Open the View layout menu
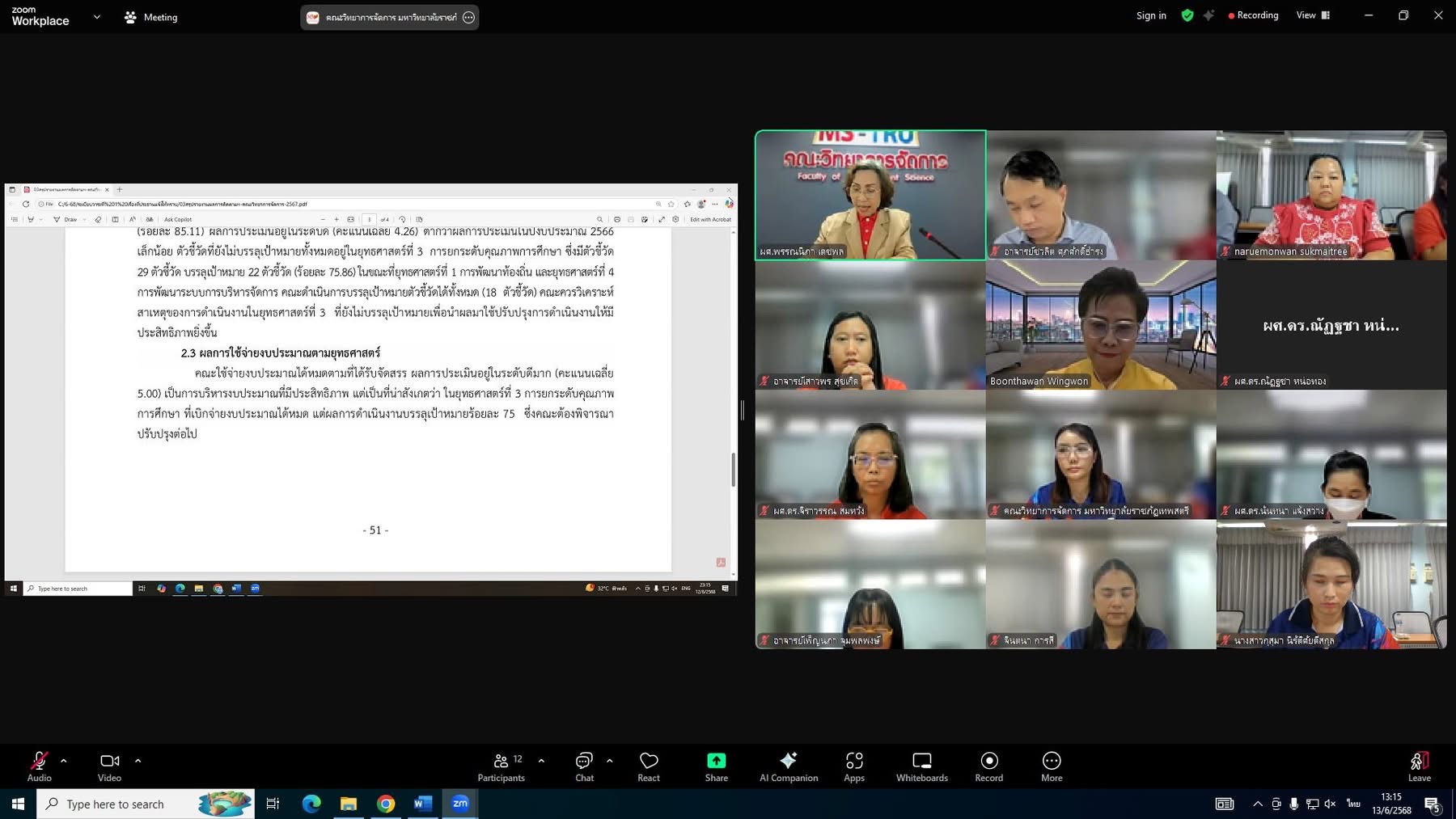 point(1312,15)
